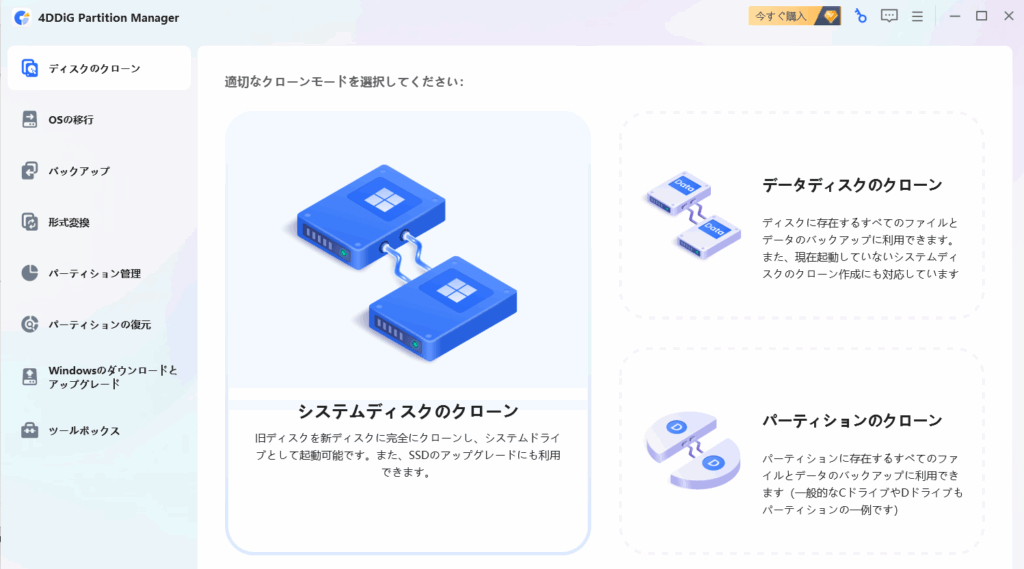Select the データディスクのクローン option
1024x569 pixels.
tap(802, 216)
